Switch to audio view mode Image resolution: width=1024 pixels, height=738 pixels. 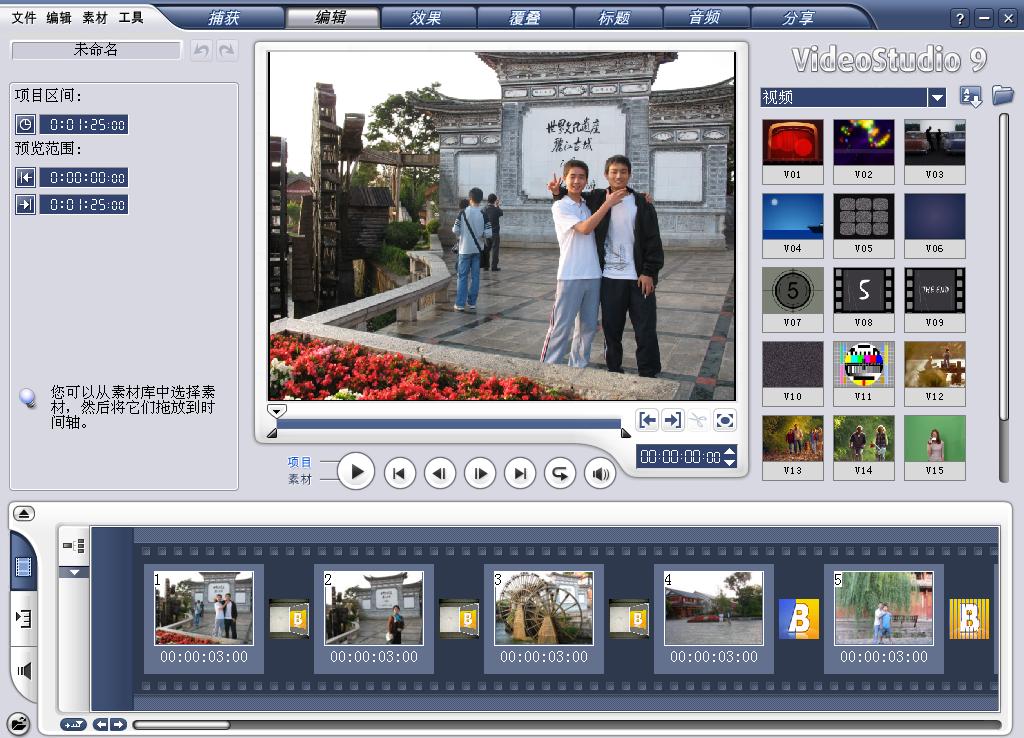[x=24, y=669]
